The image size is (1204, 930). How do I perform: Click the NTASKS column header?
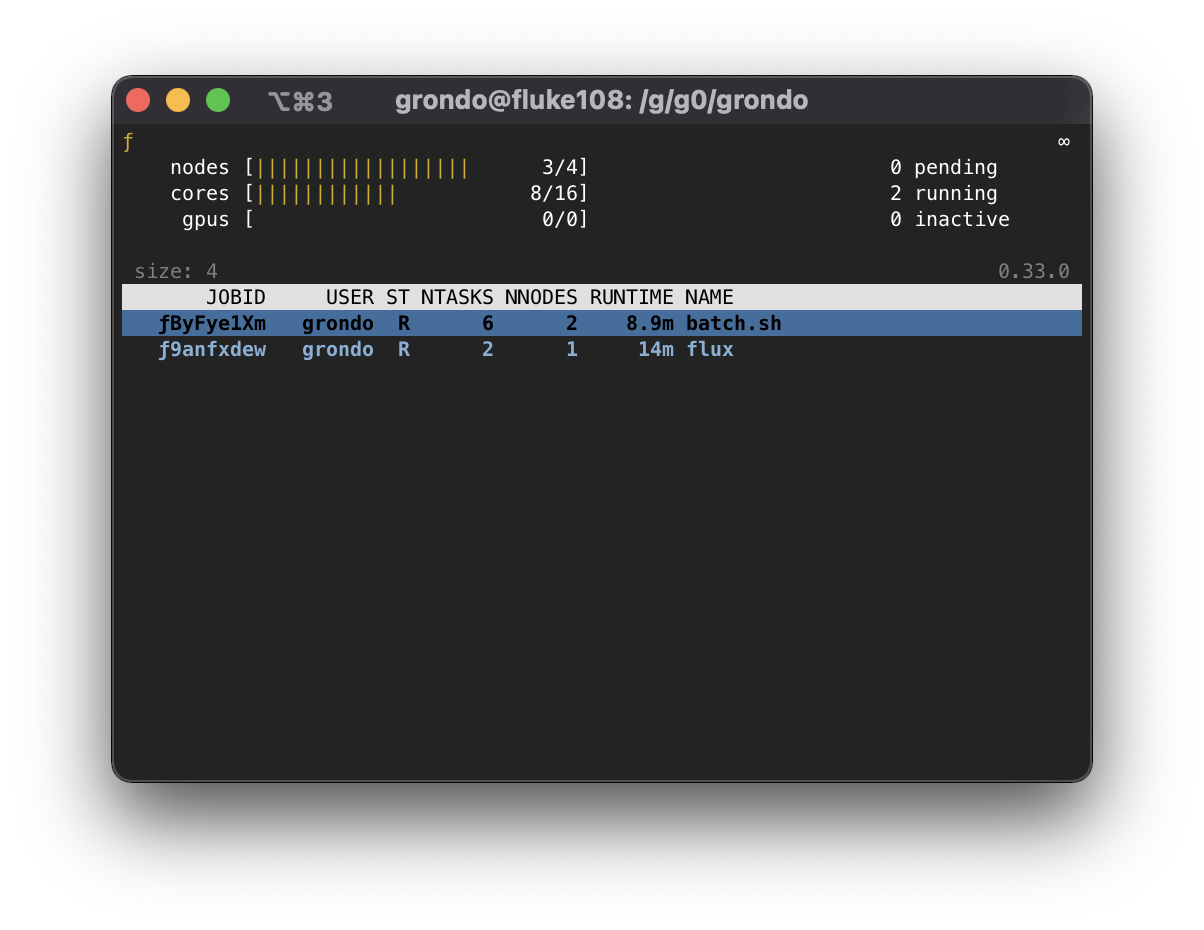(457, 297)
